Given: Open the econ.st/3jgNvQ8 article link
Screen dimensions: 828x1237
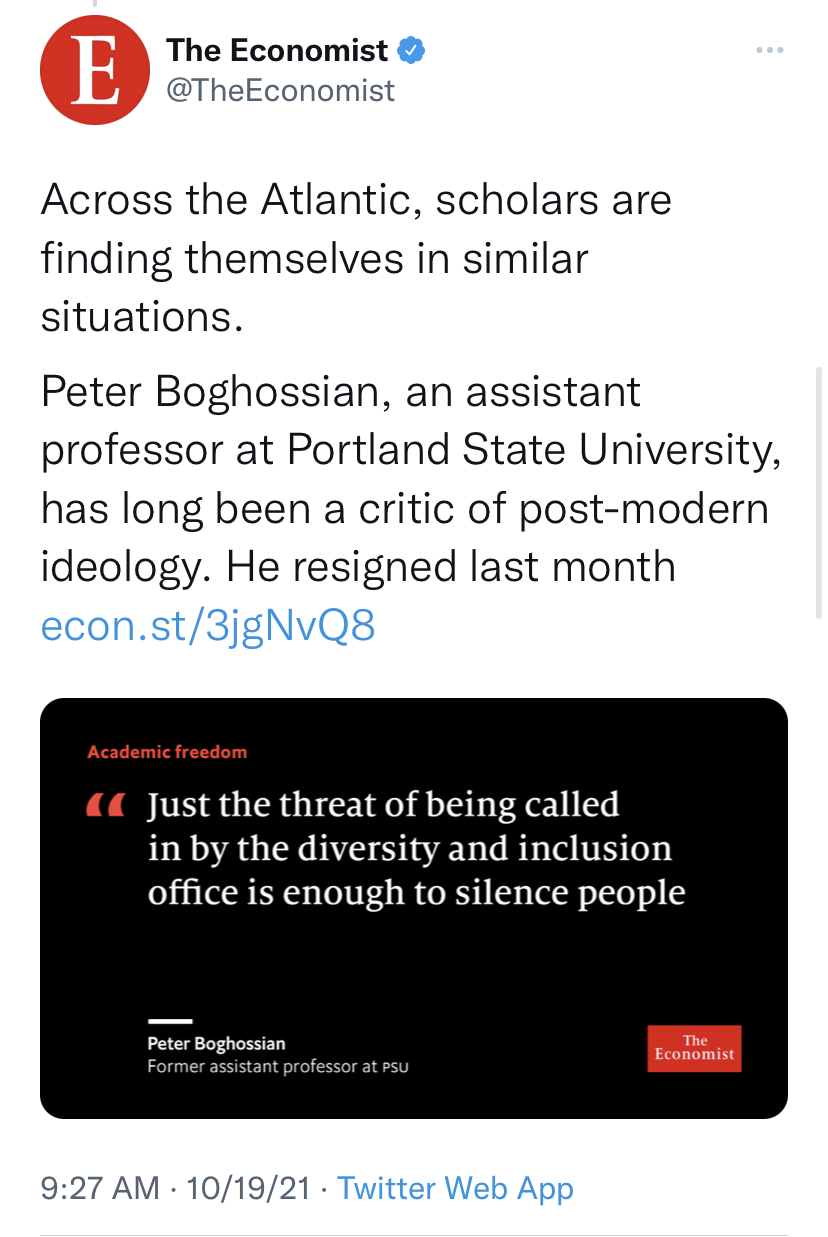Looking at the screenshot, I should pyautogui.click(x=208, y=627).
